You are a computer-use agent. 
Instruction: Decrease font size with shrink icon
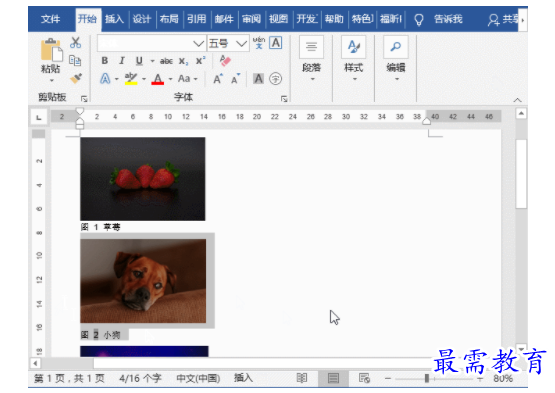pyautogui.click(x=235, y=79)
